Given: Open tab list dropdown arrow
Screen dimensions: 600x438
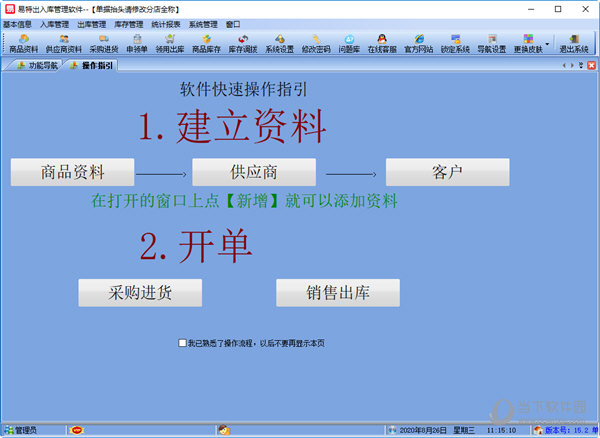Looking at the screenshot, I should coord(581,65).
